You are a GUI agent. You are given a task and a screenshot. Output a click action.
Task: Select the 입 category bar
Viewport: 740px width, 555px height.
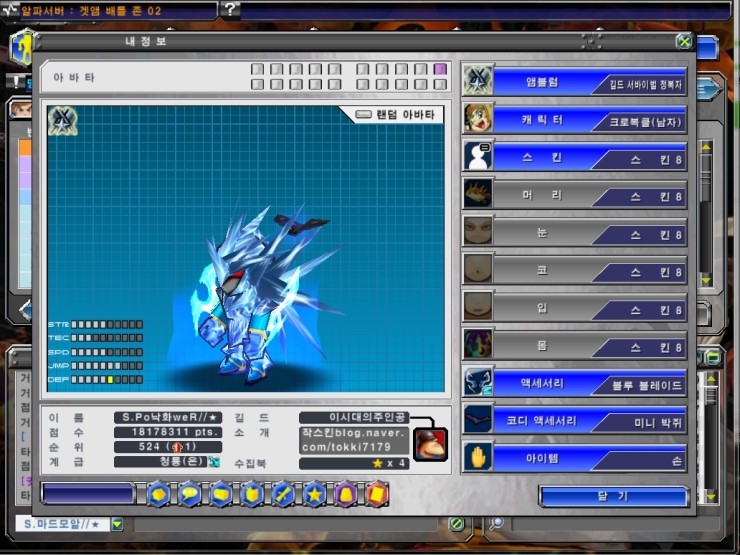(590, 308)
